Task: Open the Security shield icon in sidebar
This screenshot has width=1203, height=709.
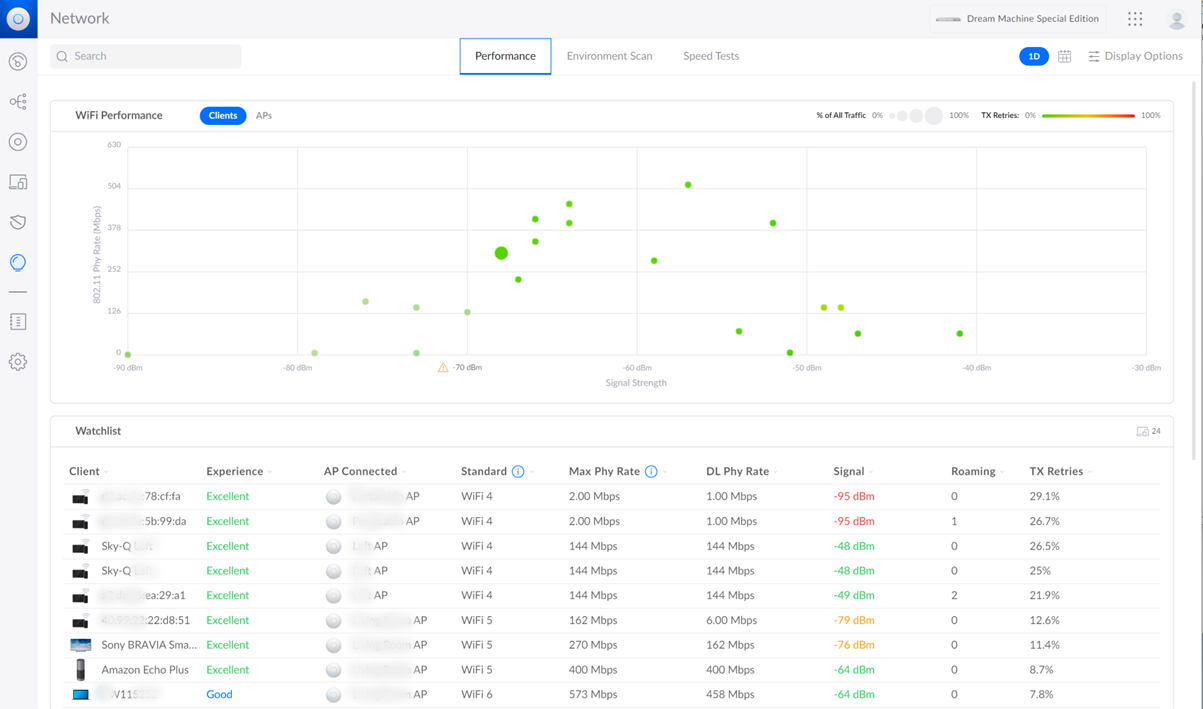Action: click(18, 222)
